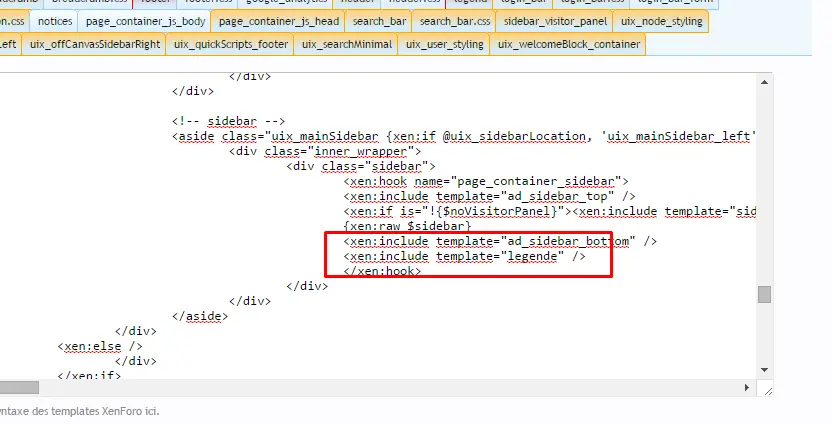Click the editor vertical scrollbar up arrow
Image resolution: width=832 pixels, height=424 pixels.
coord(764,82)
